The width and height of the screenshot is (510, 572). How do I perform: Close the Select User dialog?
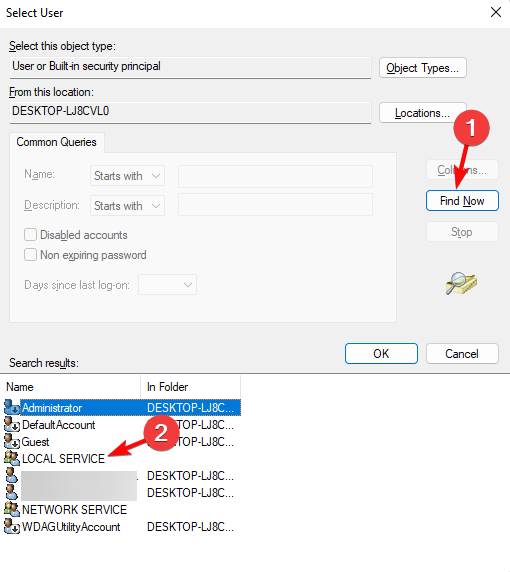coord(496,12)
